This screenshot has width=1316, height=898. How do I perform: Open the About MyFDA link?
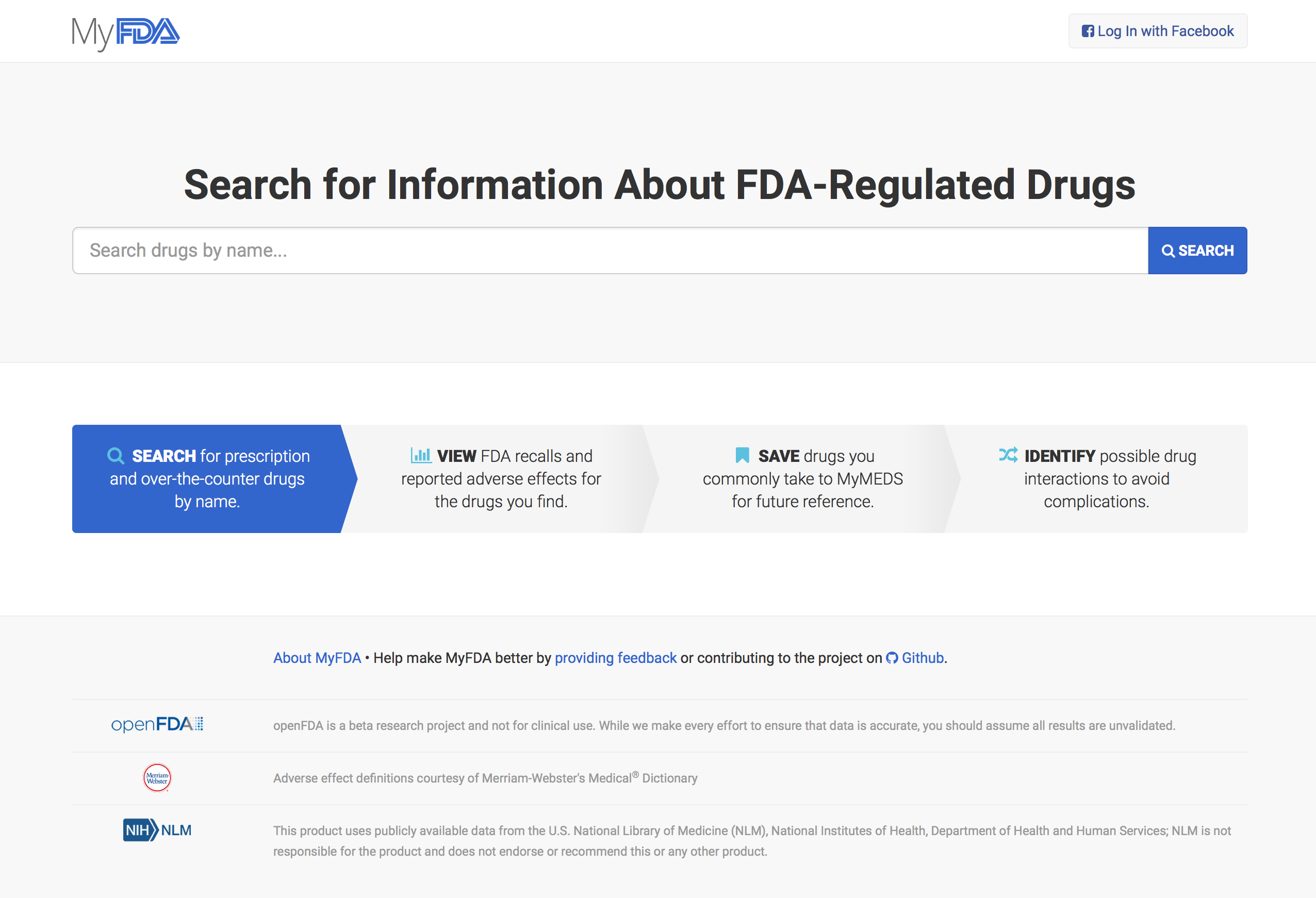coord(317,658)
